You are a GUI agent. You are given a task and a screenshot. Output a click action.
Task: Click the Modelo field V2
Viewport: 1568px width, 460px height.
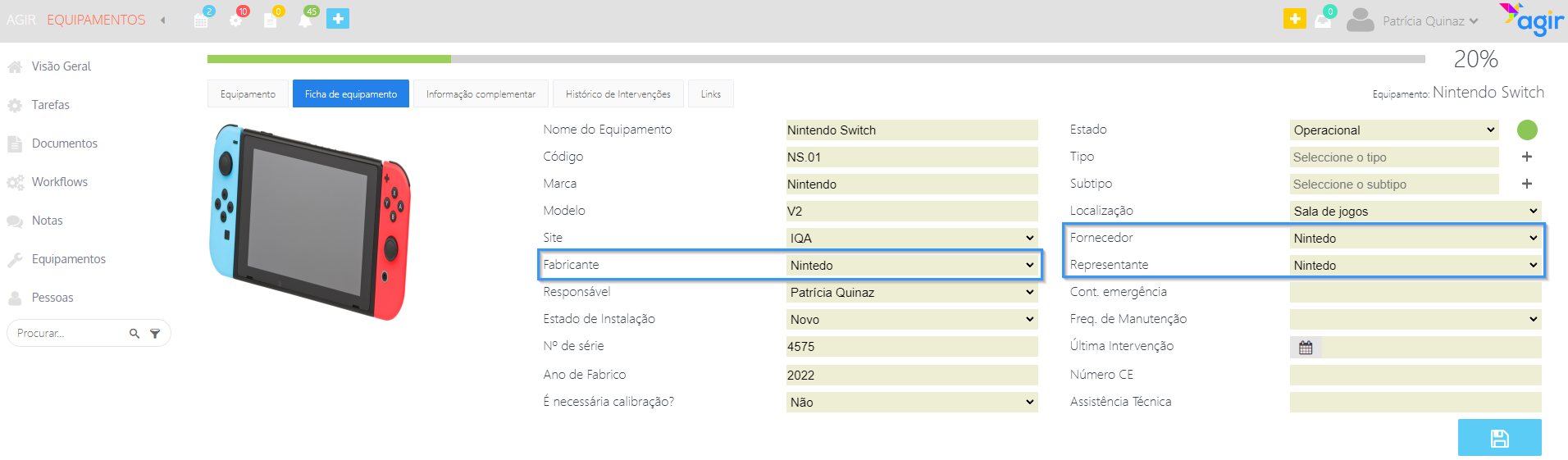tap(912, 211)
